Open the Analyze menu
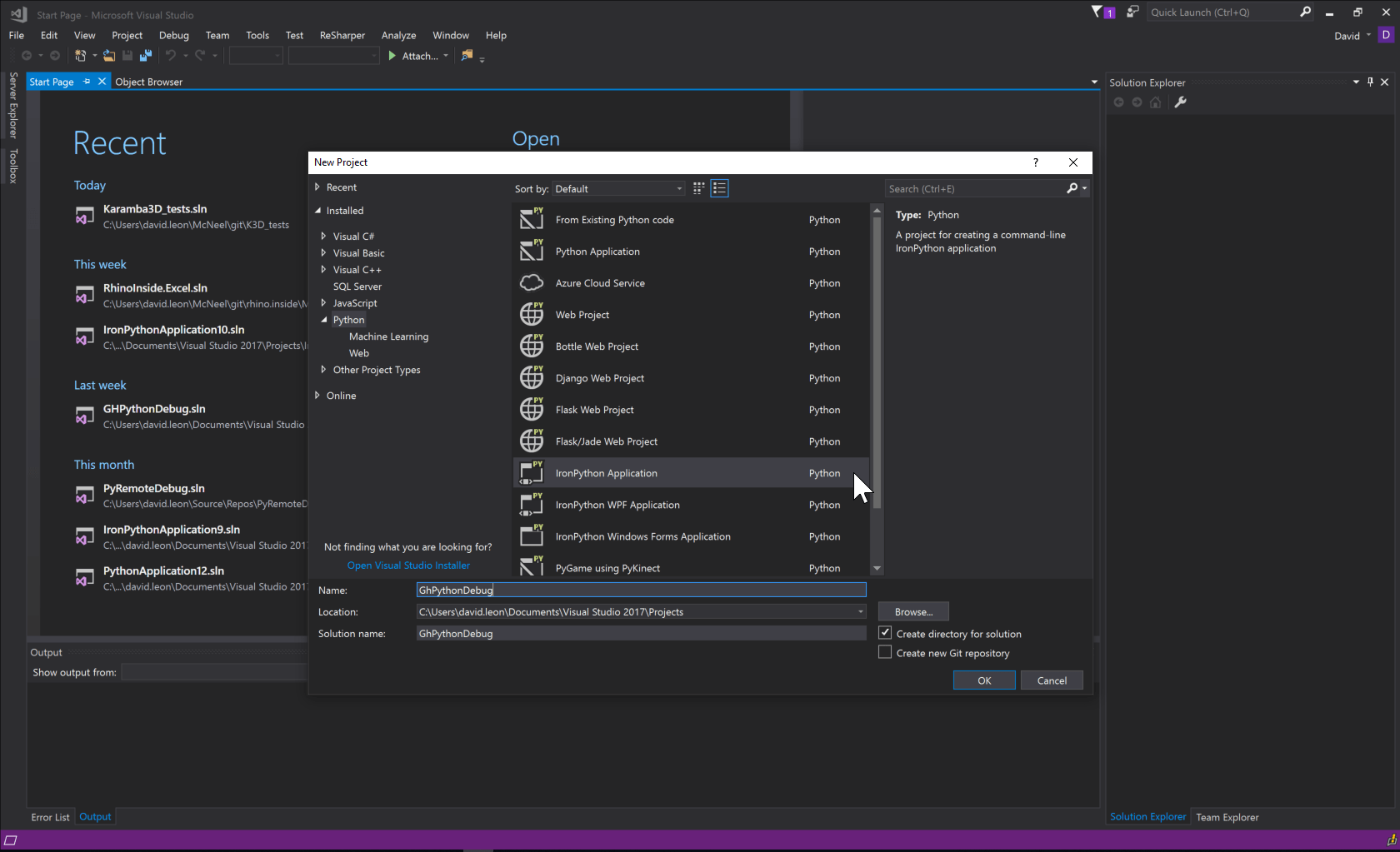 point(398,35)
